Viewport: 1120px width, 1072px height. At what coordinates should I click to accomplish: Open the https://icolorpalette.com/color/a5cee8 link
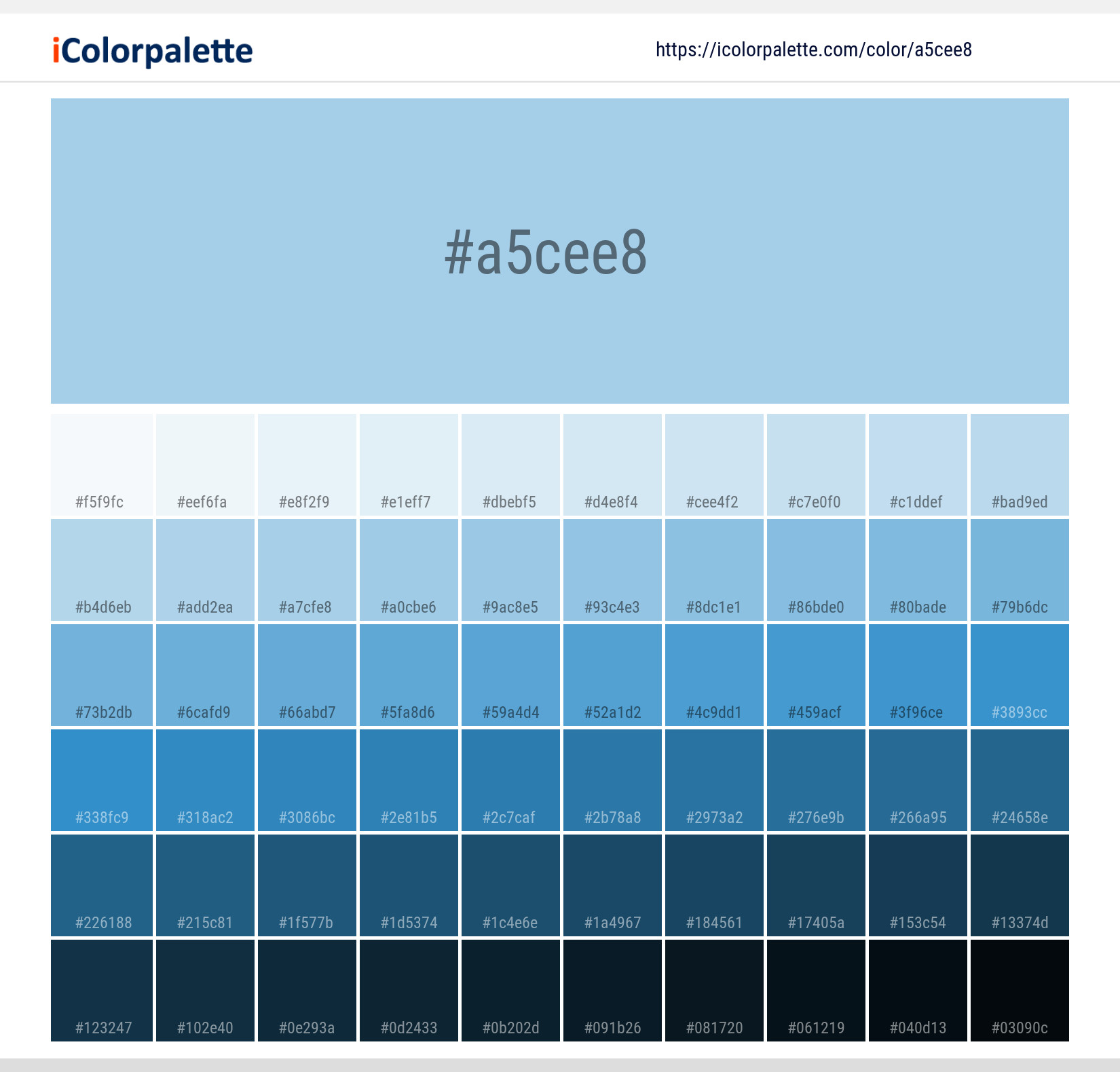tap(814, 50)
